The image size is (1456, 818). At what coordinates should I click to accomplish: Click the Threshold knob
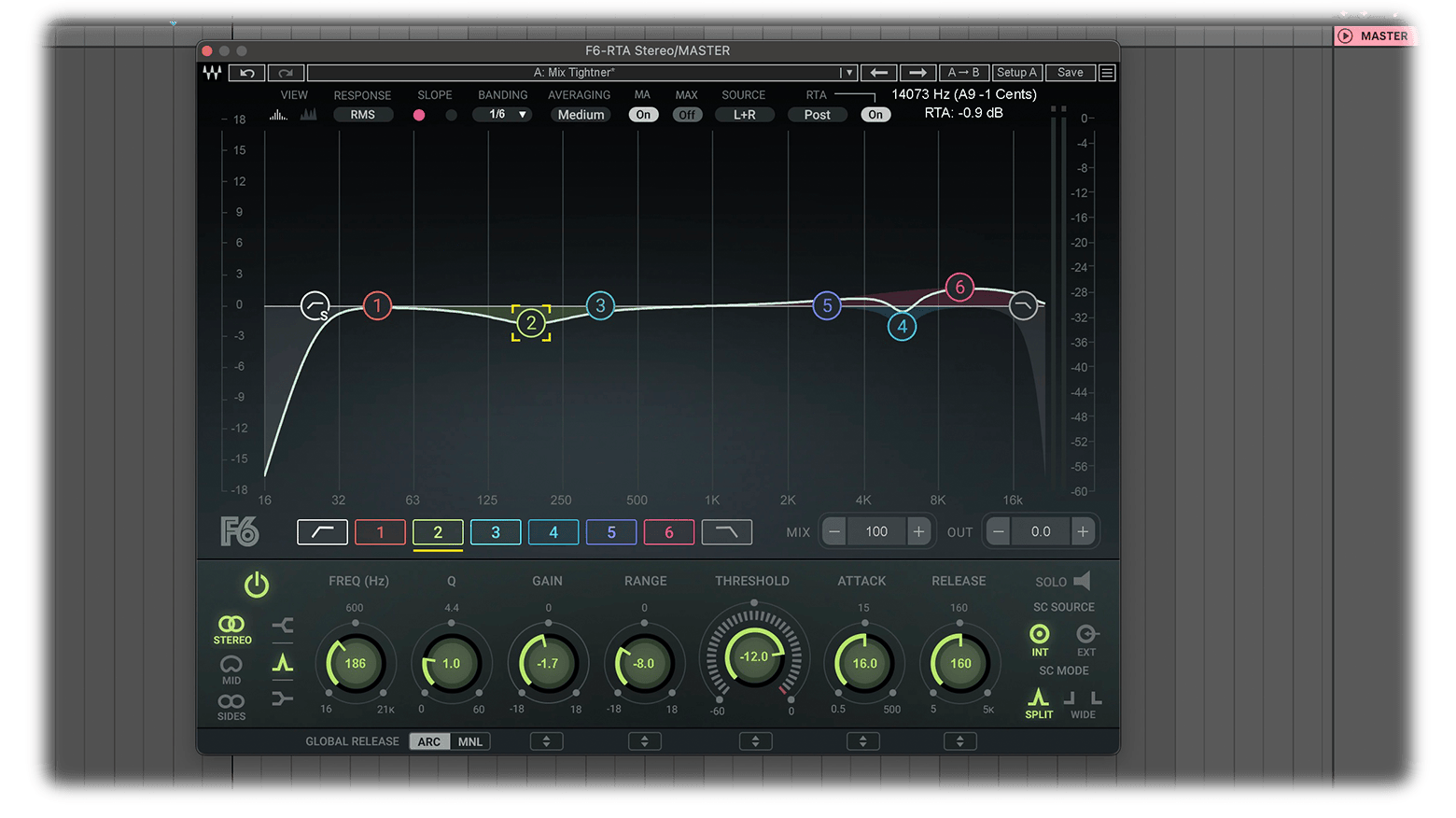tap(754, 656)
